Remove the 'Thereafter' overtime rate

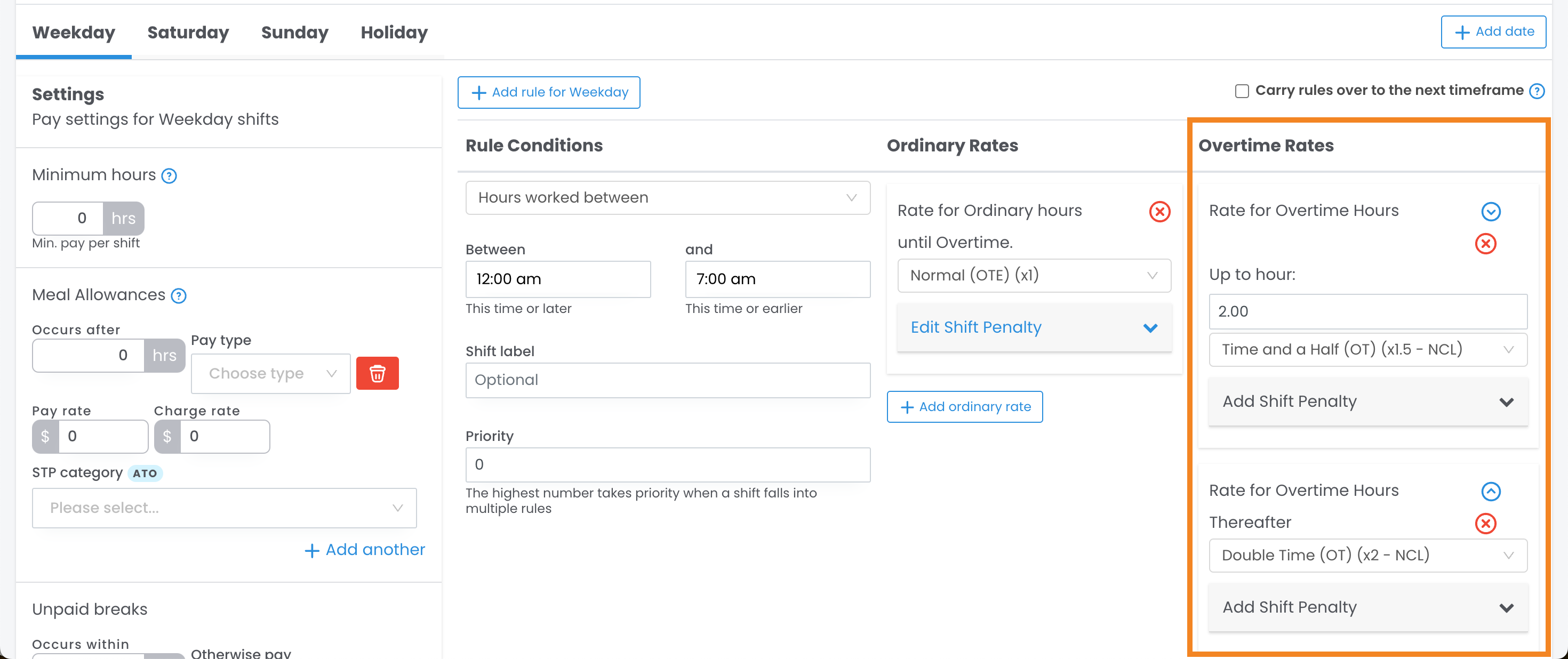click(x=1485, y=523)
